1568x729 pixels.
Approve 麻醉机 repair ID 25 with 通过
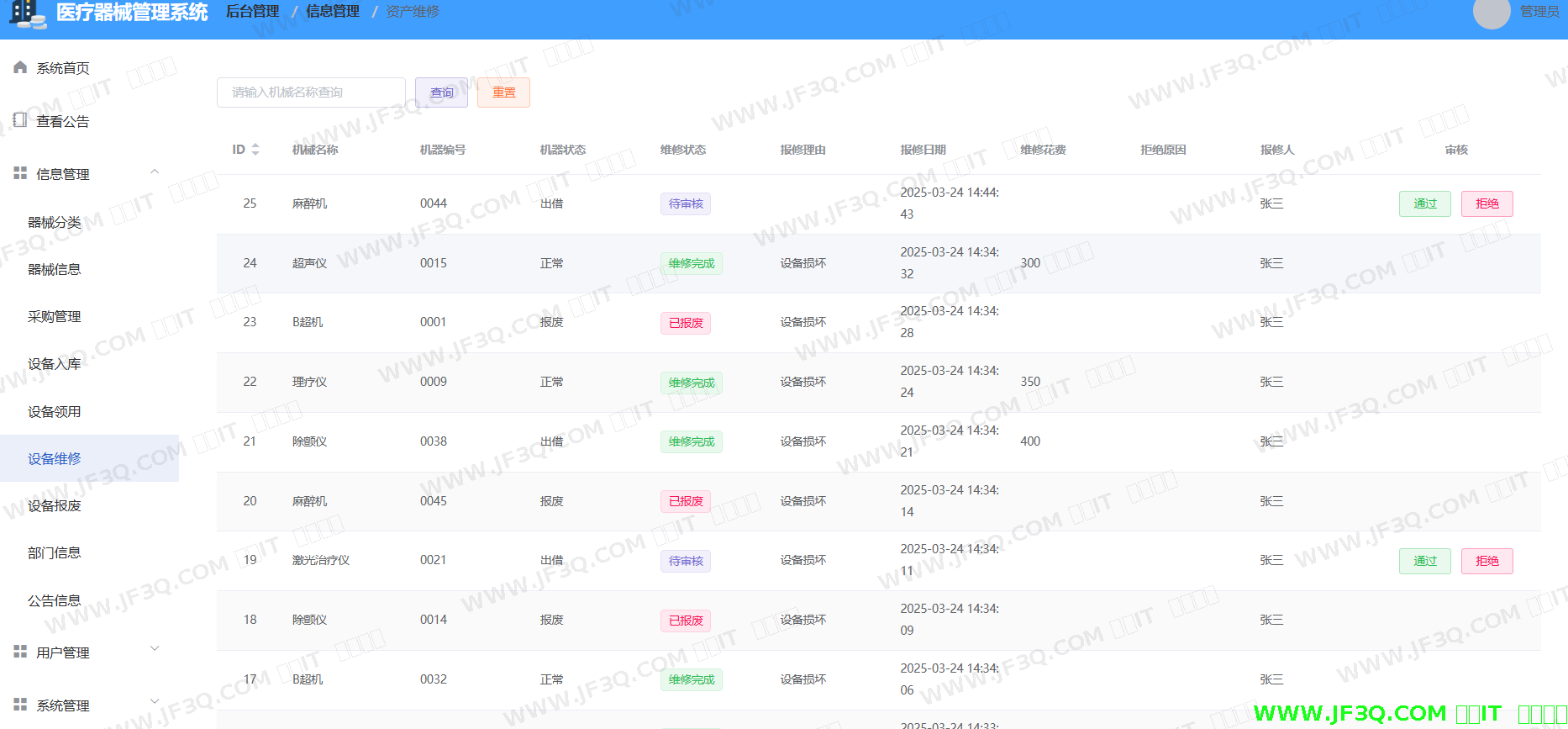(1424, 203)
